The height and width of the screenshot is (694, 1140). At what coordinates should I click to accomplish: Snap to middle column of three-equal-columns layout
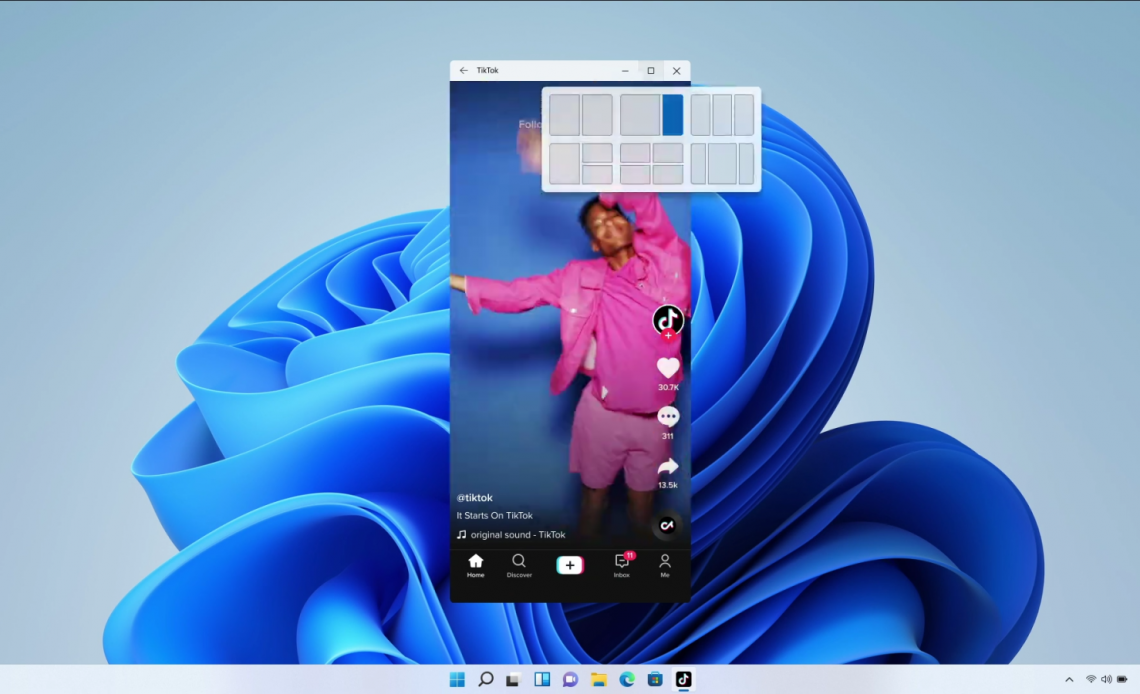point(722,115)
